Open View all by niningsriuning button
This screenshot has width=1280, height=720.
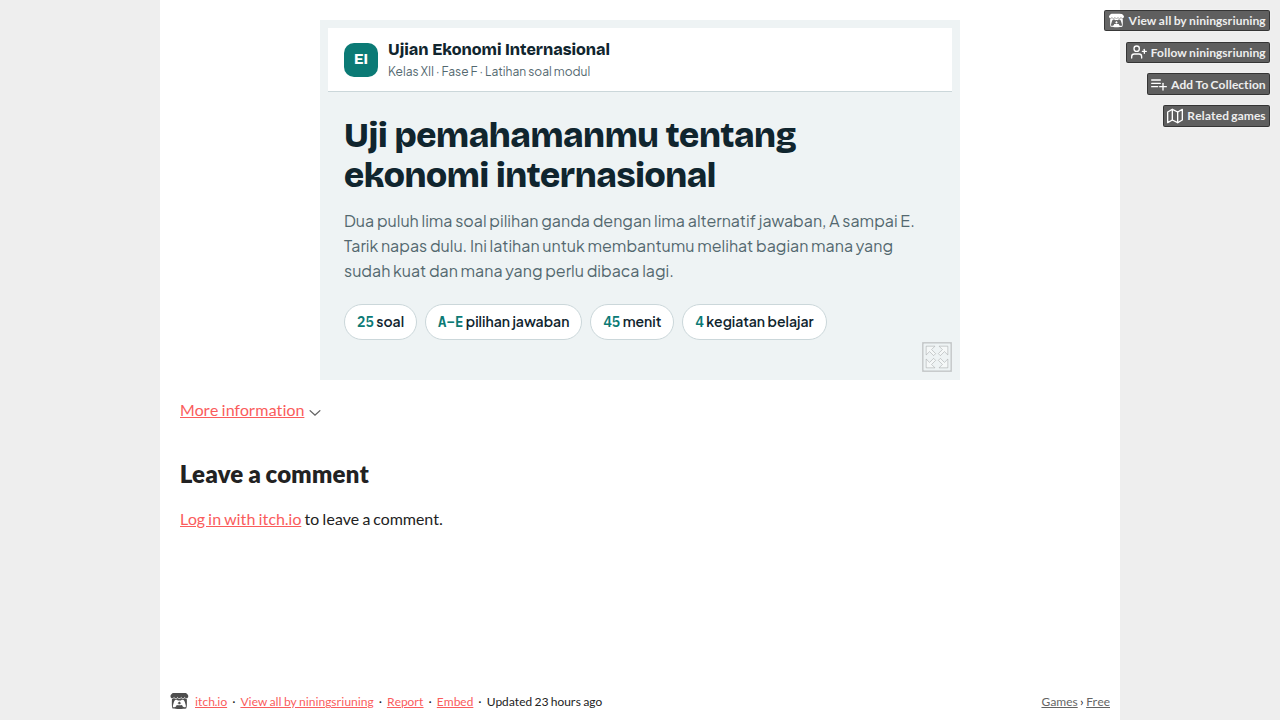[1187, 21]
